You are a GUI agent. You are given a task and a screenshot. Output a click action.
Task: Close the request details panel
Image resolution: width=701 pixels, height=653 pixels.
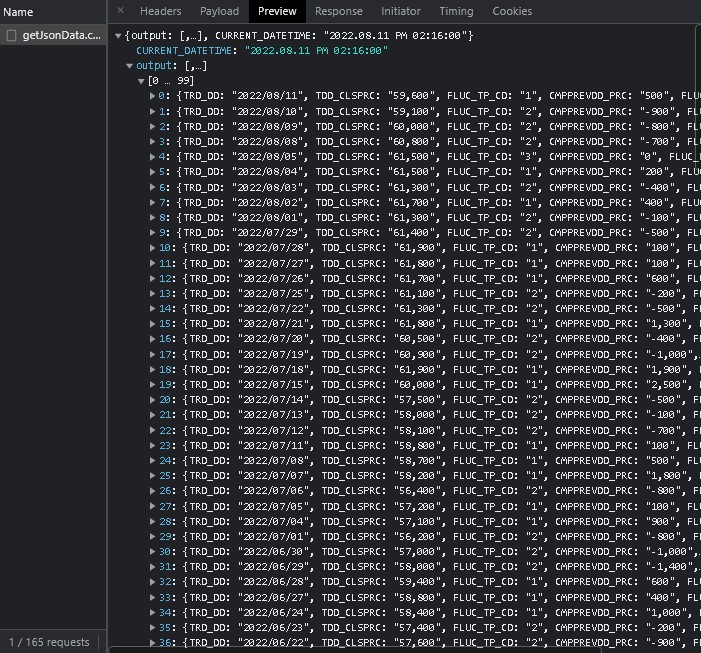coord(120,11)
